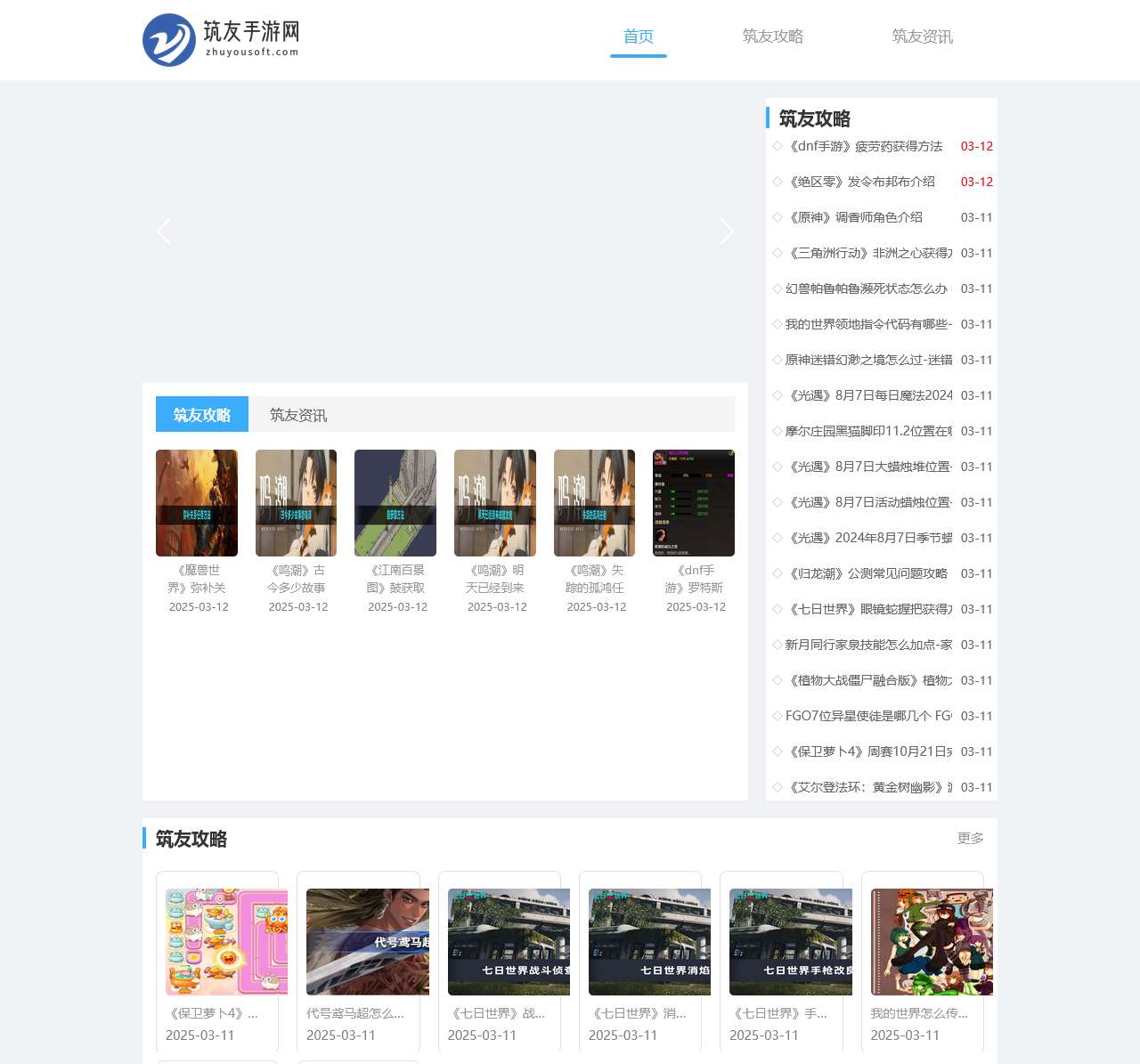Screen dimensions: 1140x1064
Task: Open 原神迷错幻渺之境怎么过 article
Action: 868,360
